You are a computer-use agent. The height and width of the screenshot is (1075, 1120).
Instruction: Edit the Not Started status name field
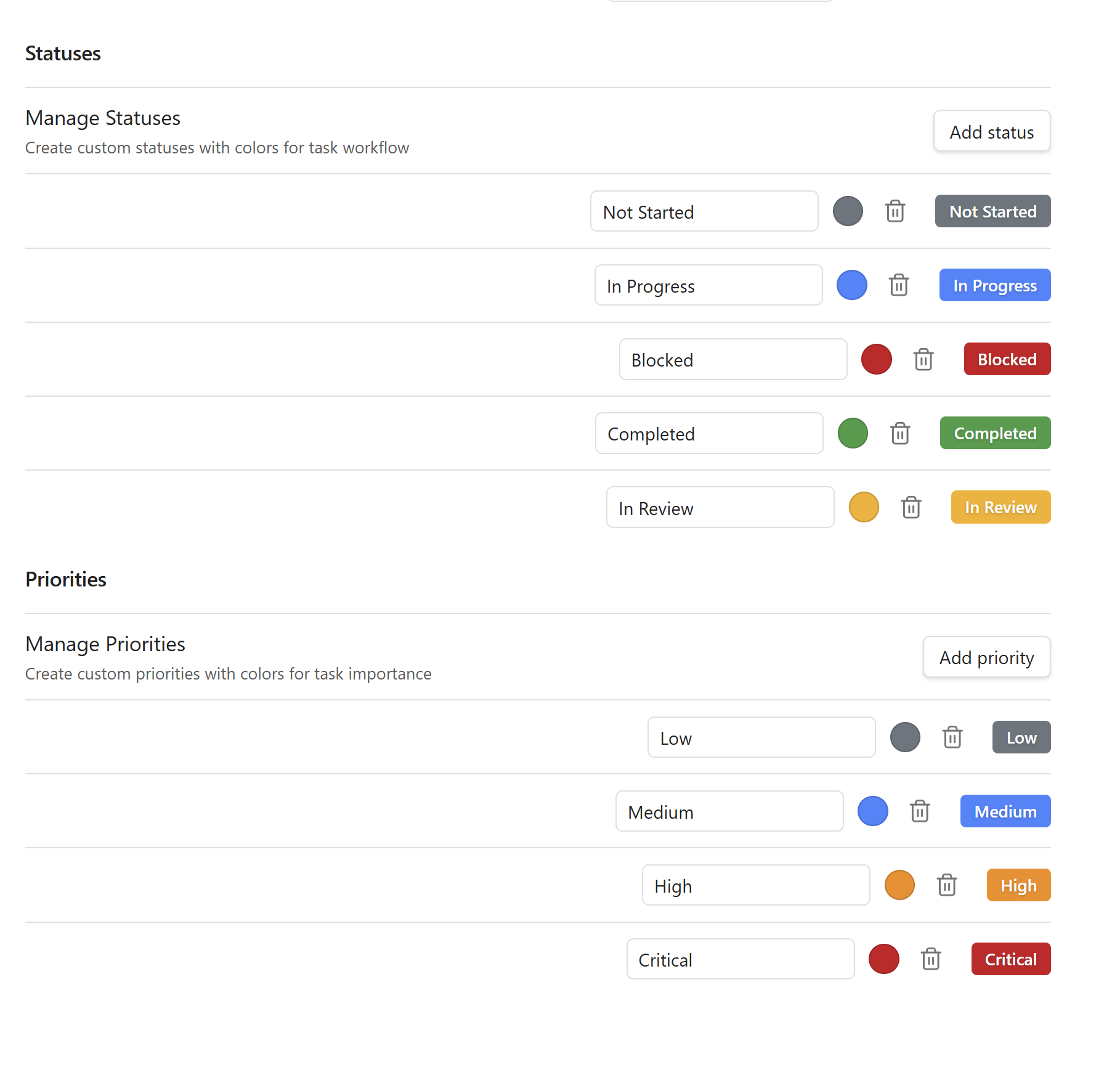704,212
